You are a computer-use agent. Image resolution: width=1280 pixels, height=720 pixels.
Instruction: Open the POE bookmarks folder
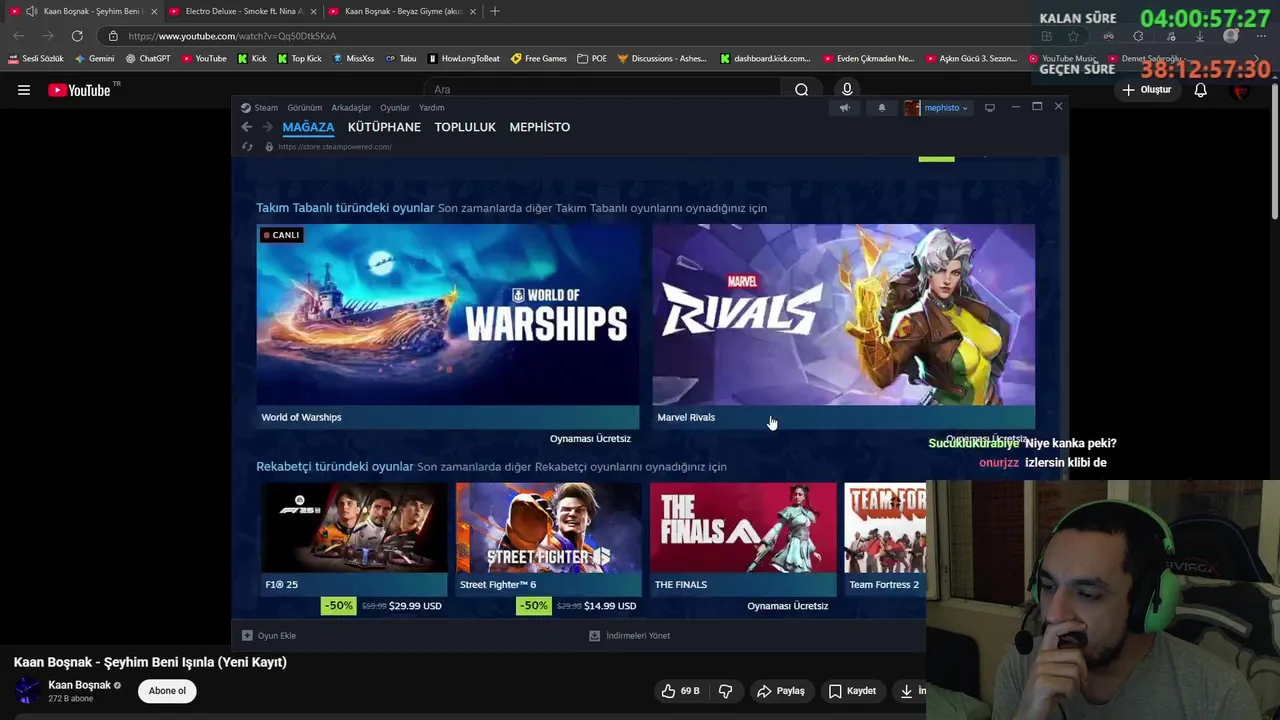tap(592, 59)
